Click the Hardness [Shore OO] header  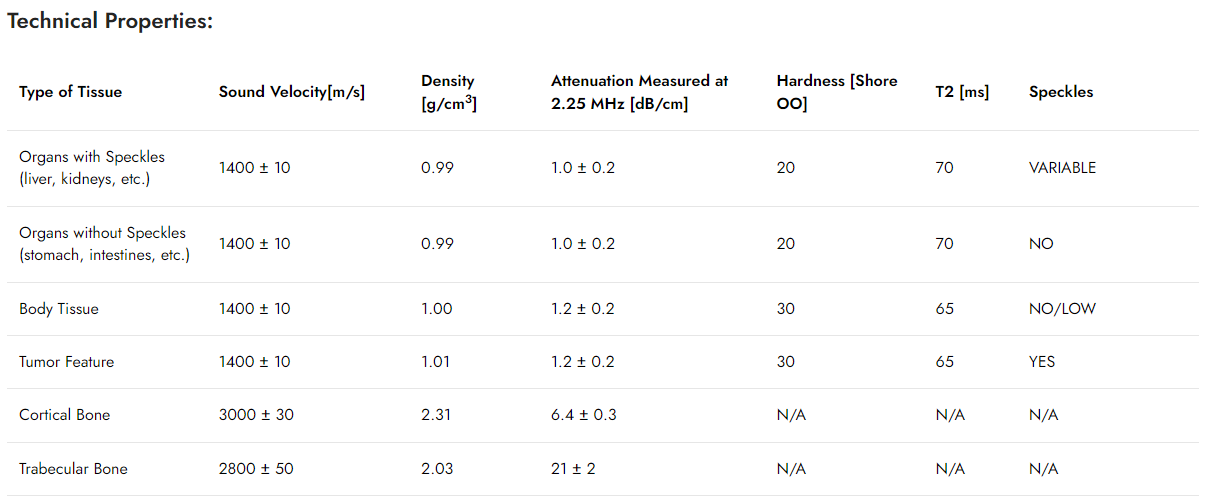coord(837,92)
